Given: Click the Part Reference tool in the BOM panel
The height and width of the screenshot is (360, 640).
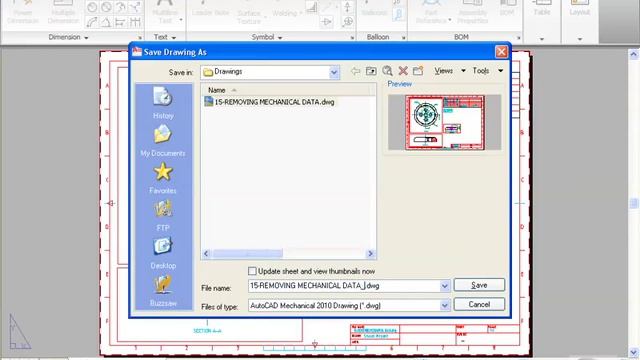Looking at the screenshot, I should tap(431, 12).
